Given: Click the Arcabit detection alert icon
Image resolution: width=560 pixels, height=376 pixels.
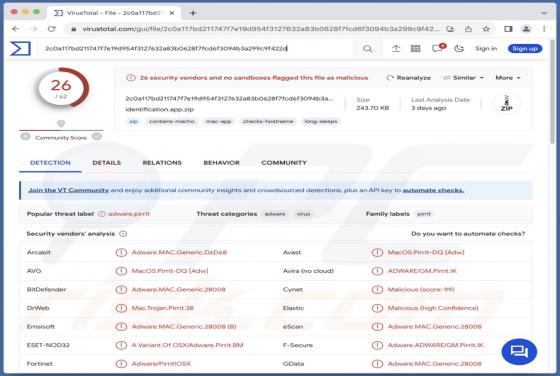Looking at the screenshot, I should click(x=121, y=252).
